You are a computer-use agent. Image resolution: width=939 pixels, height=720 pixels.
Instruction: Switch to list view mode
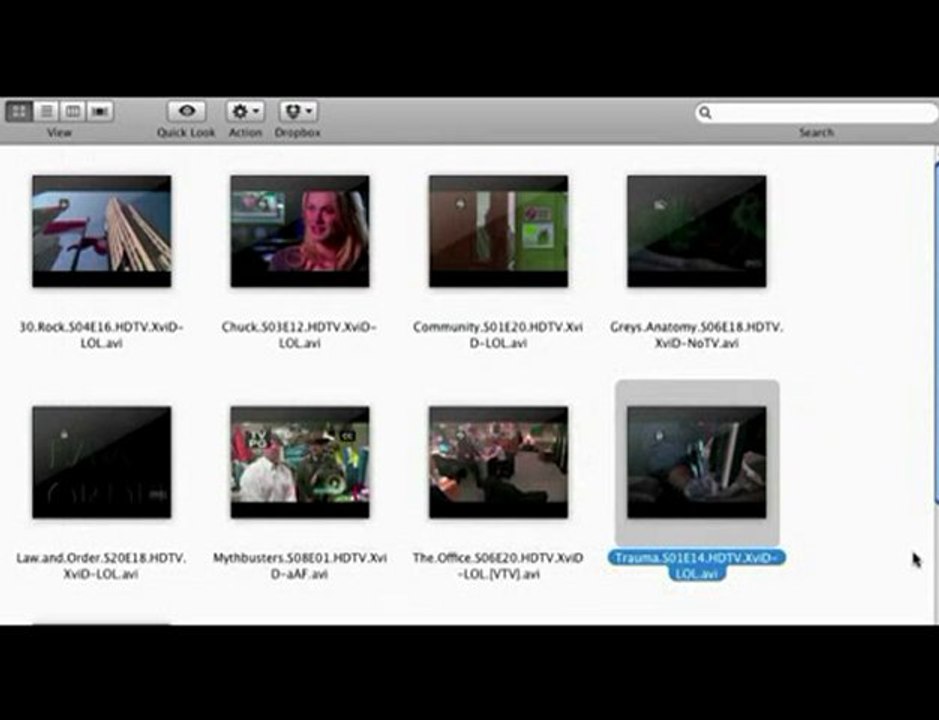(46, 111)
